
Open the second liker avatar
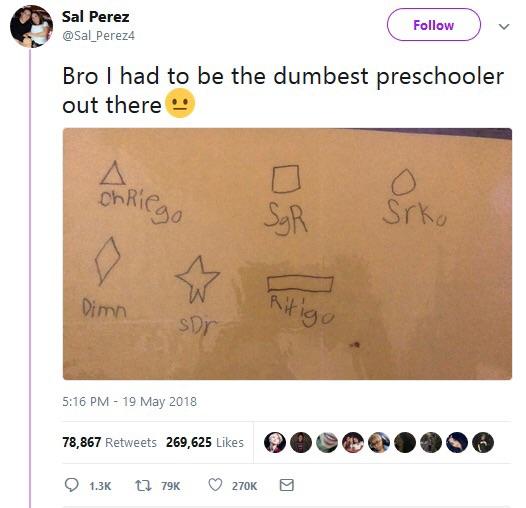pyautogui.click(x=301, y=442)
